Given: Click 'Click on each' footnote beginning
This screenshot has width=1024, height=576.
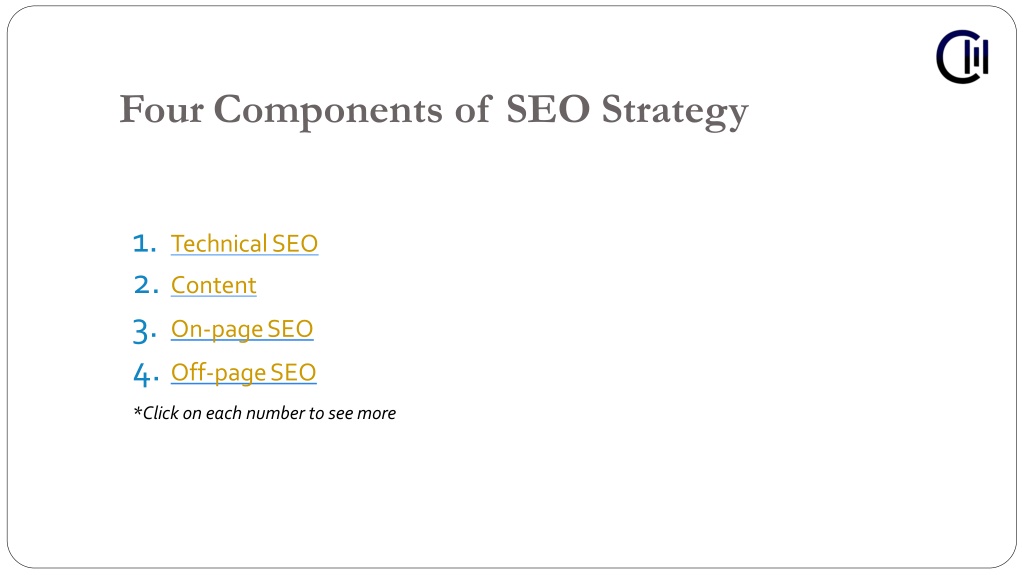Looking at the screenshot, I should coord(192,413).
